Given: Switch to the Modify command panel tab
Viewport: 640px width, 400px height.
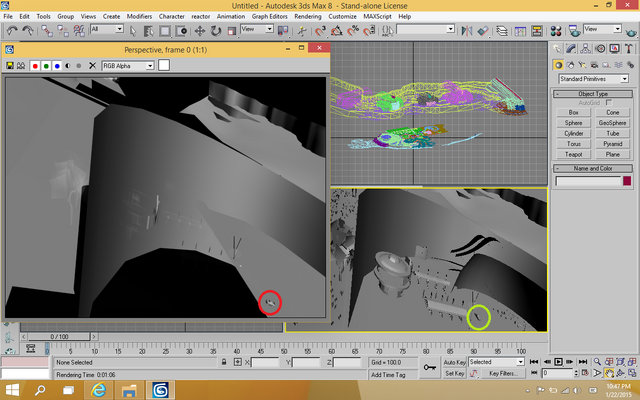Looking at the screenshot, I should point(571,49).
